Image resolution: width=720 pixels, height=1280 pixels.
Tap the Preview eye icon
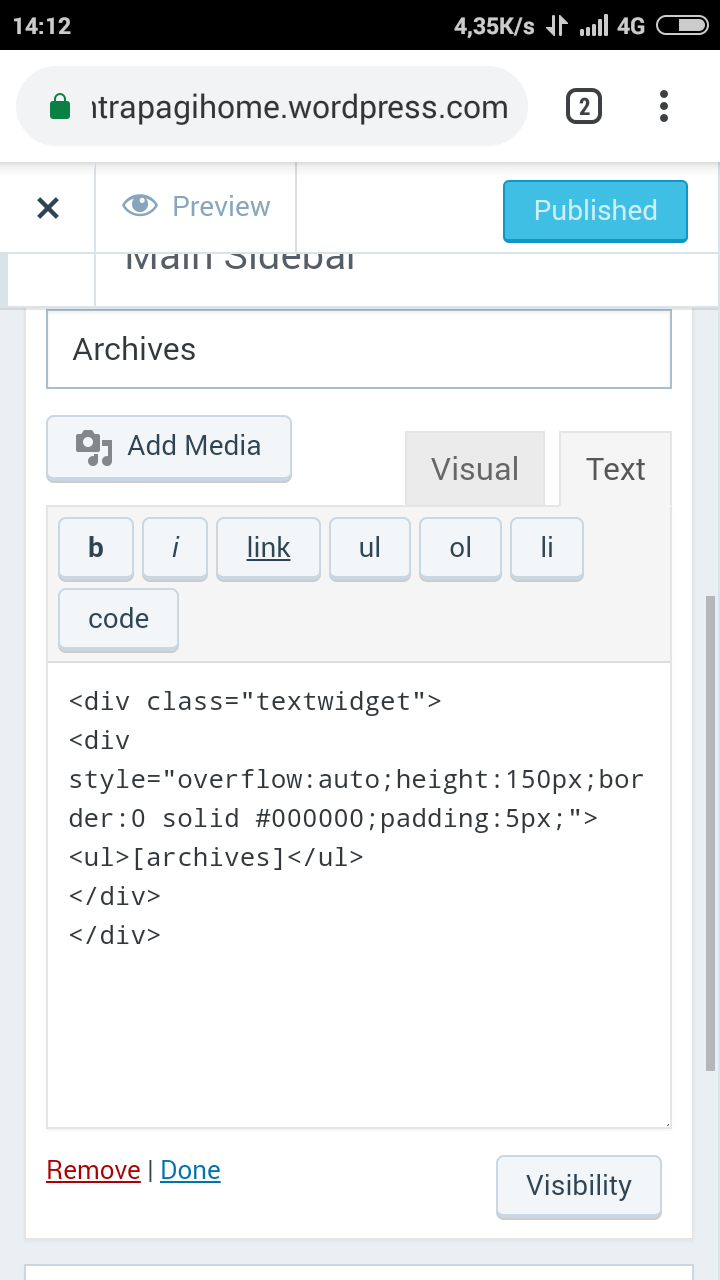click(x=140, y=206)
